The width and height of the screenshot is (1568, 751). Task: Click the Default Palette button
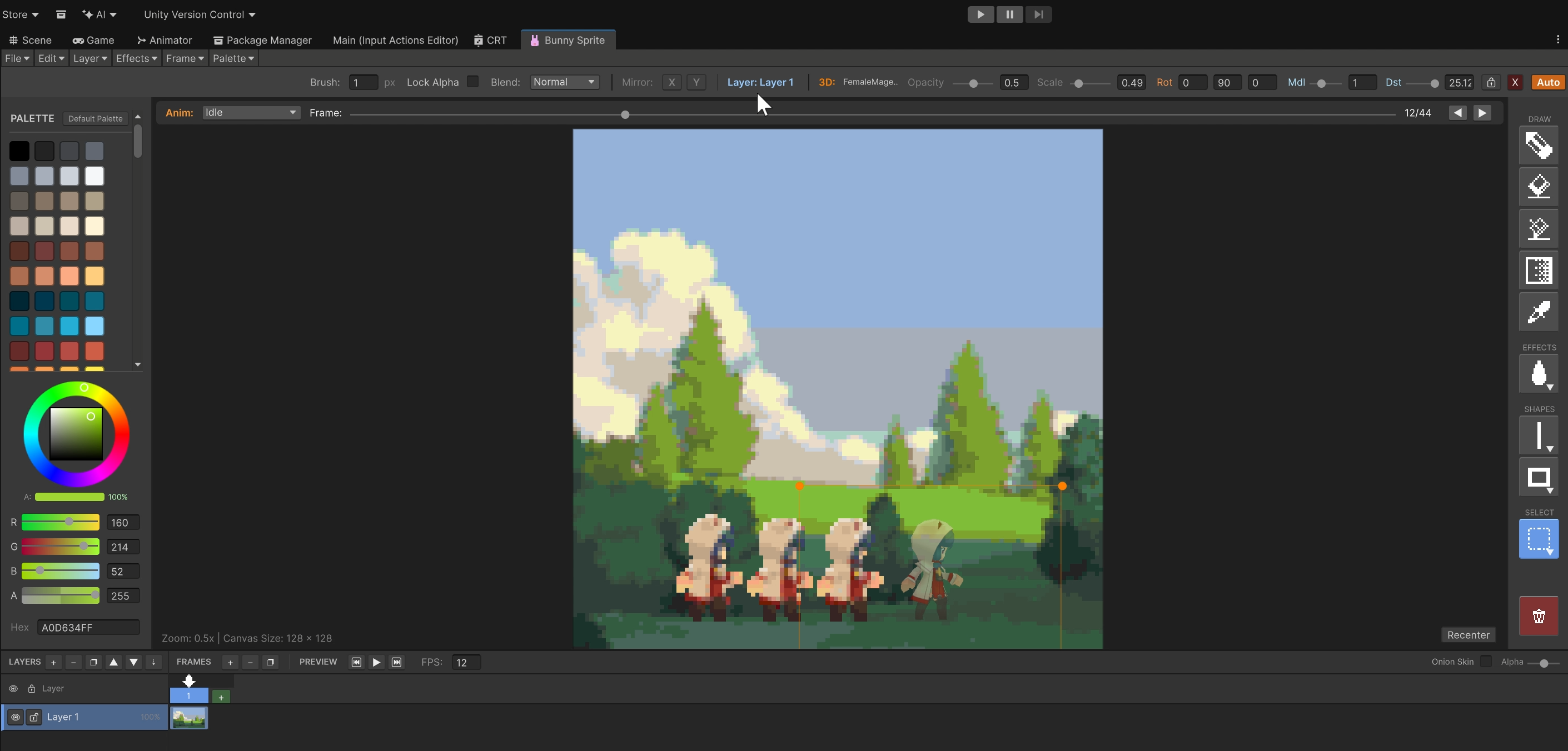(x=95, y=118)
